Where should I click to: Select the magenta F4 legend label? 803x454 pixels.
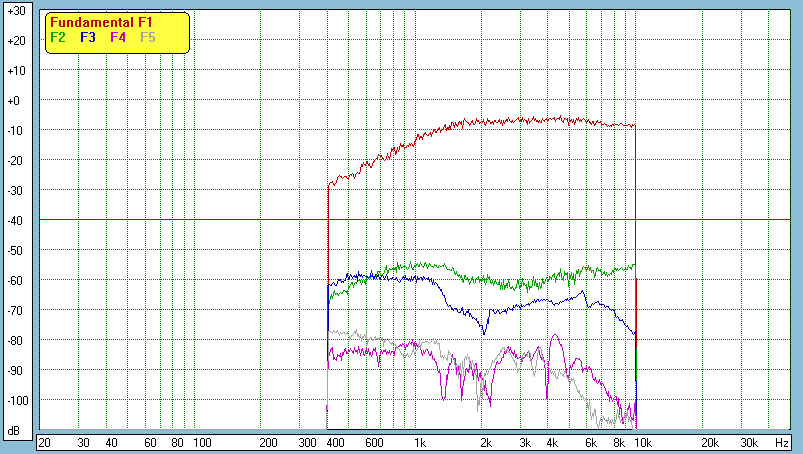point(118,37)
